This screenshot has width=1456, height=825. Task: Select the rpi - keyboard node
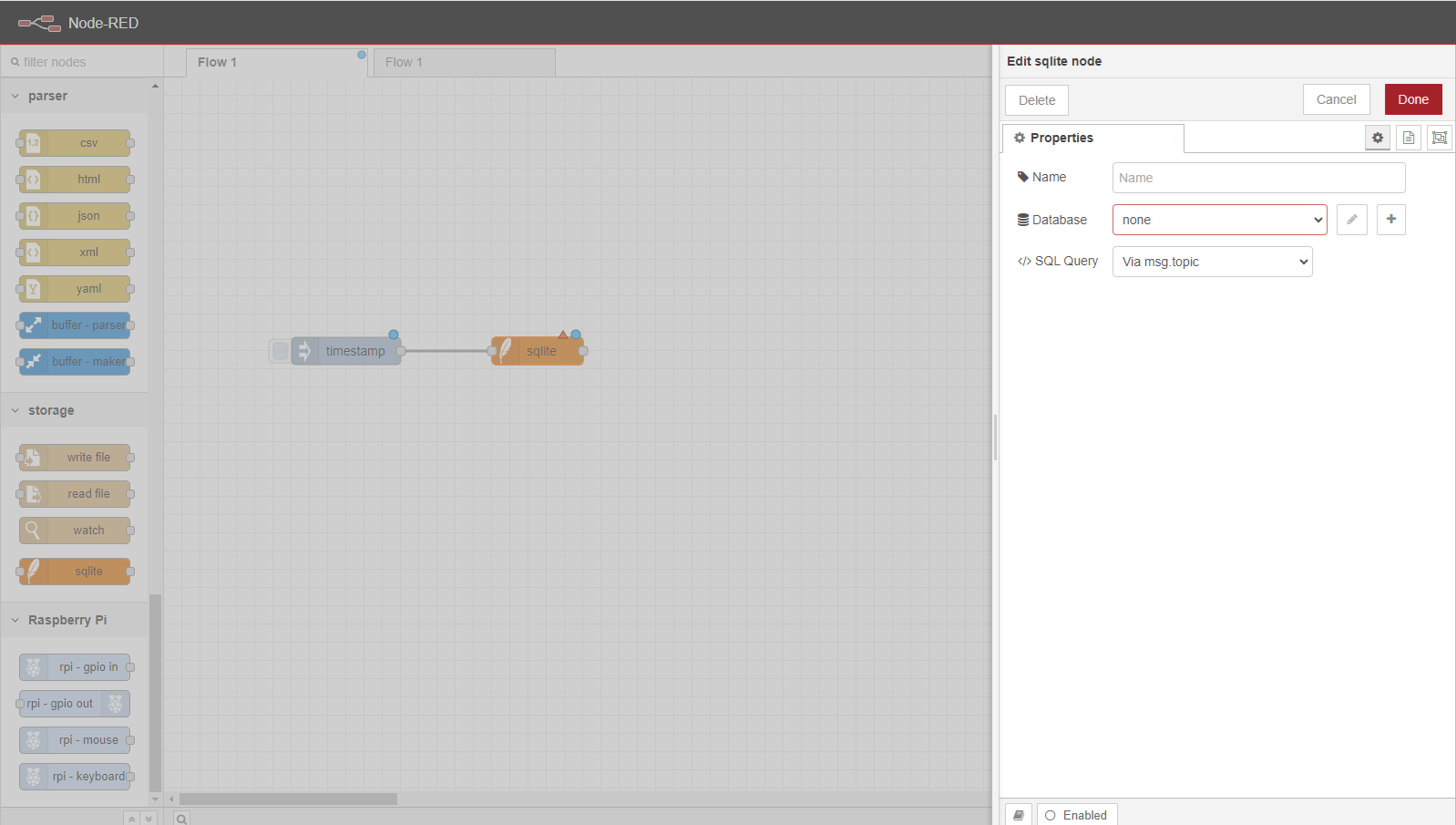pos(75,777)
